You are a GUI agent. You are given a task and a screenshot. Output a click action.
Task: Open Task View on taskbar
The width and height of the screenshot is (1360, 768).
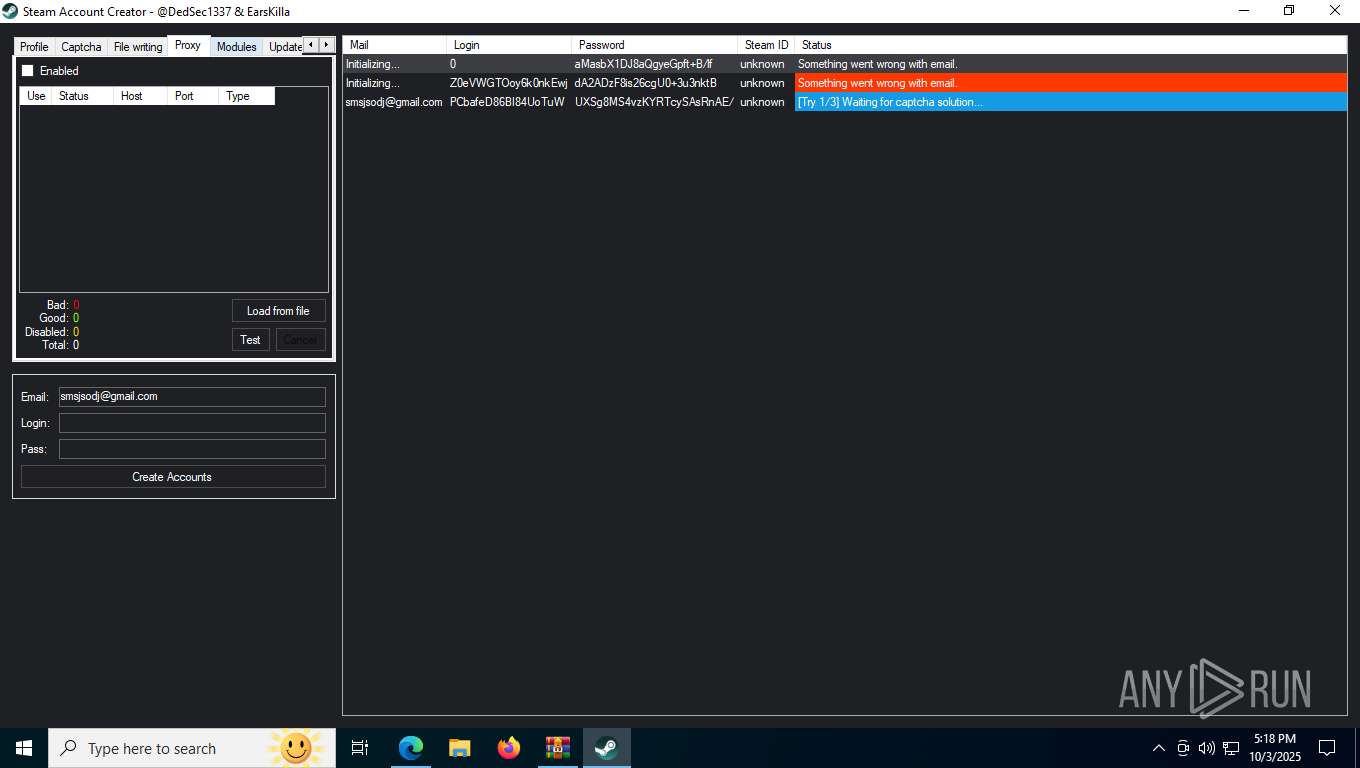(360, 748)
